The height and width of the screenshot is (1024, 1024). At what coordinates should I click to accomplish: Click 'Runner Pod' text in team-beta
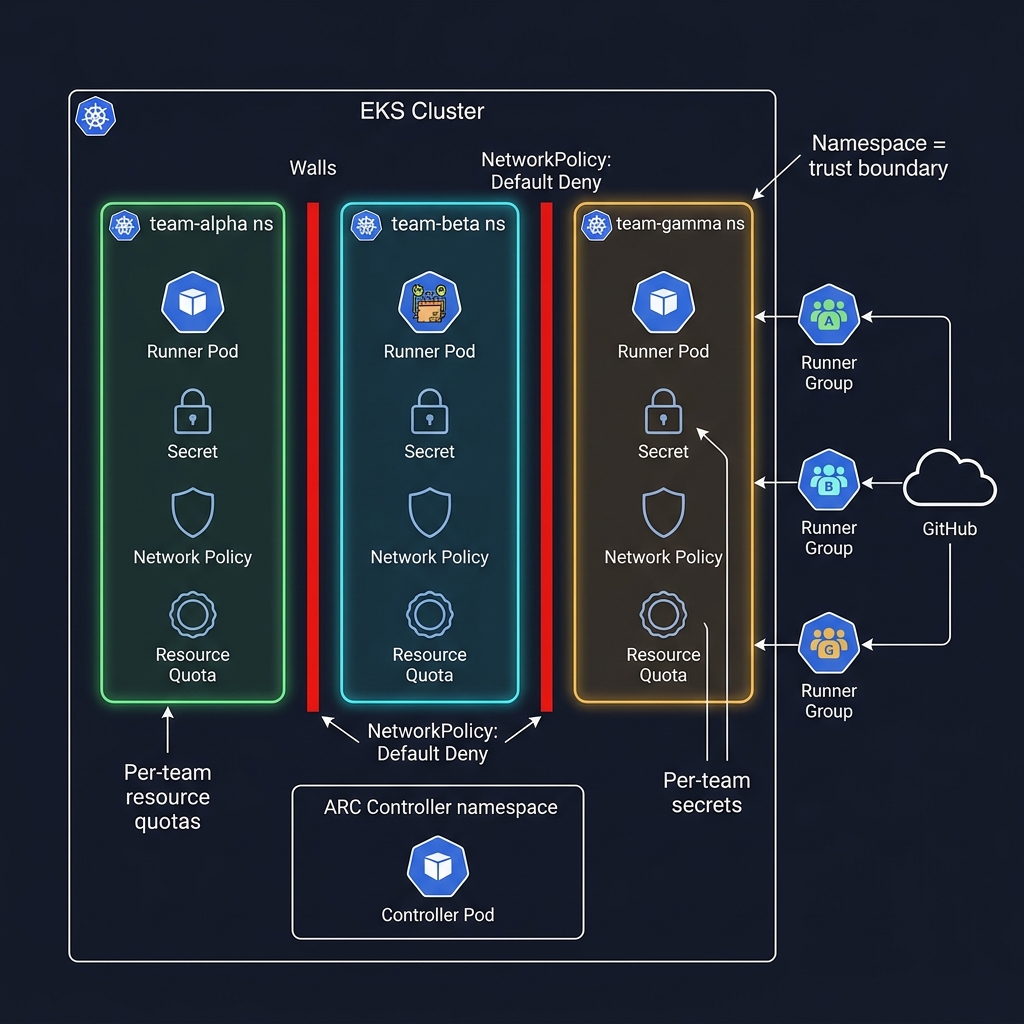pyautogui.click(x=430, y=351)
